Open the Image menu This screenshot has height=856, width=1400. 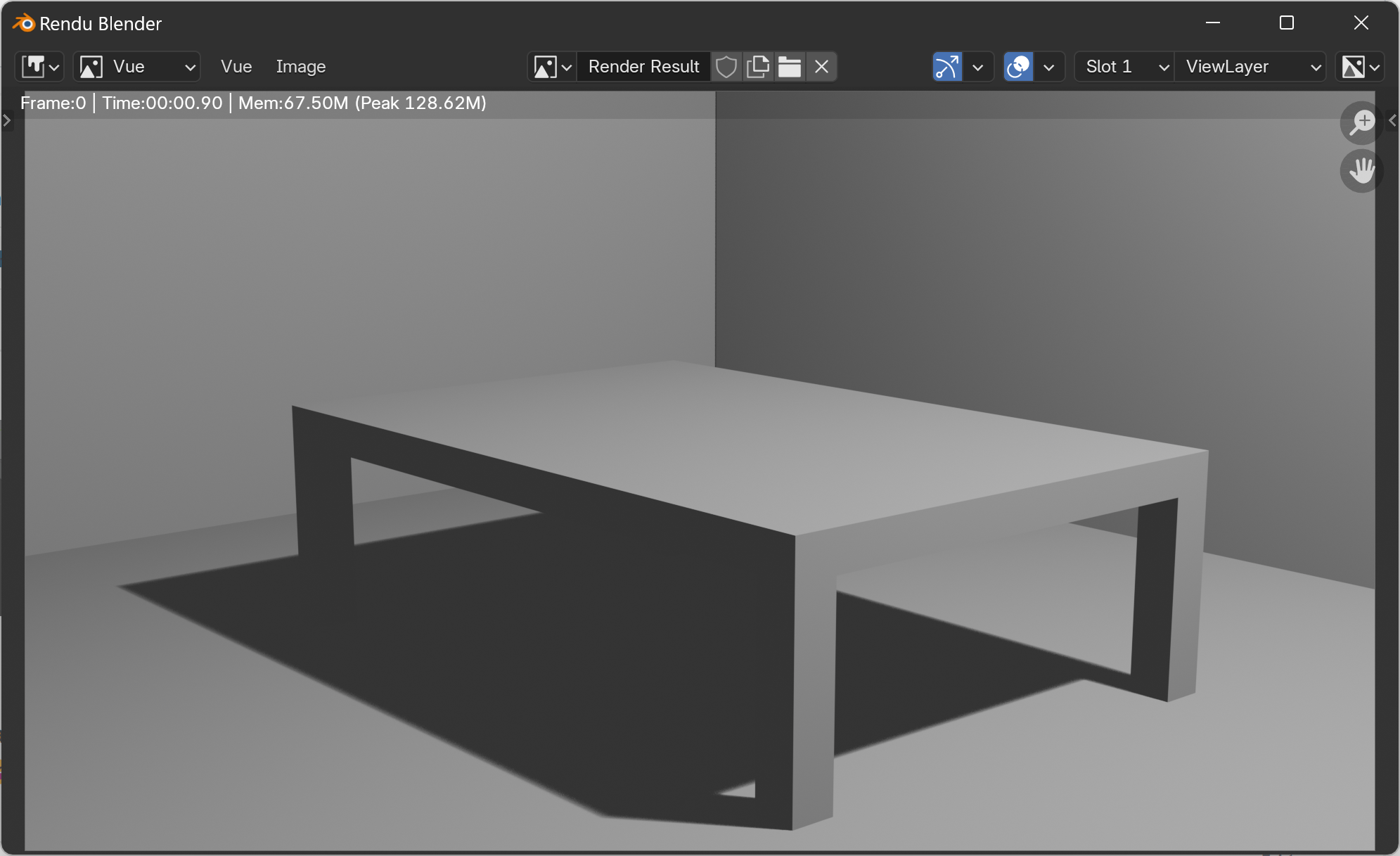click(300, 67)
